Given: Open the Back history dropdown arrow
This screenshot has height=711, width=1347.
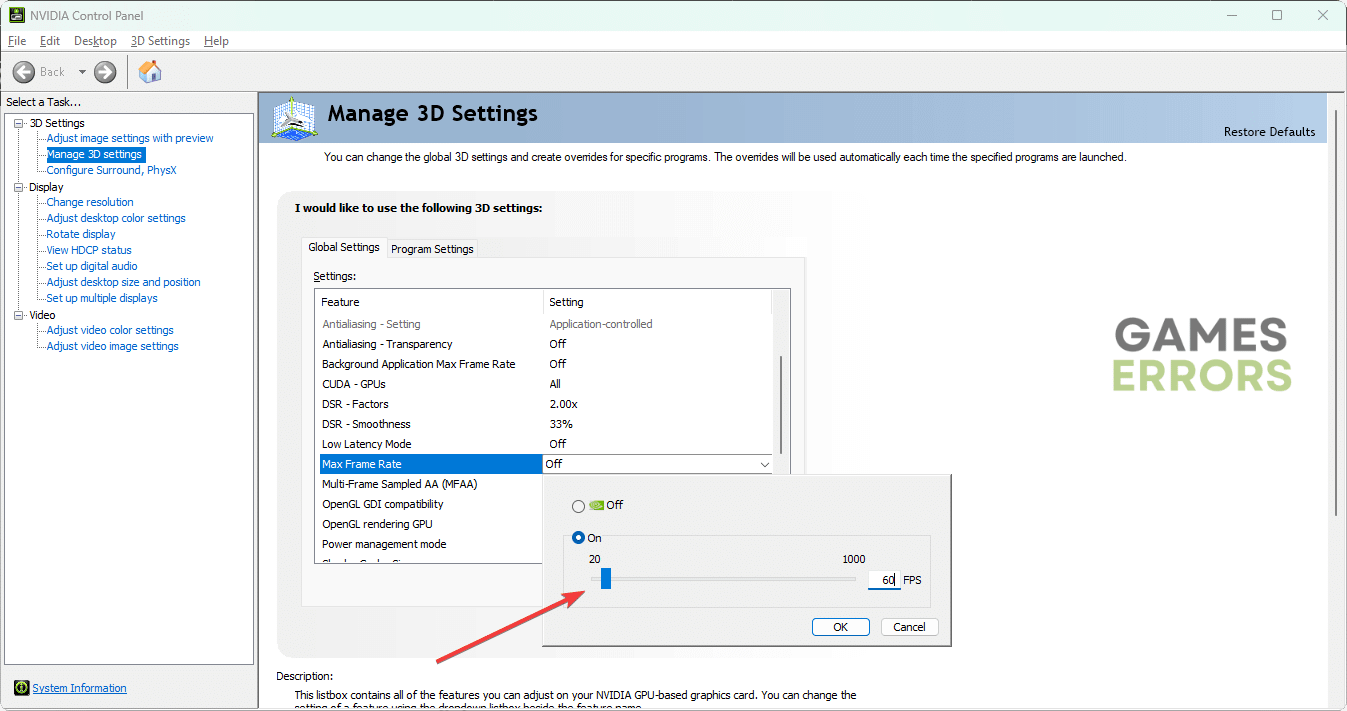Looking at the screenshot, I should pos(82,72).
